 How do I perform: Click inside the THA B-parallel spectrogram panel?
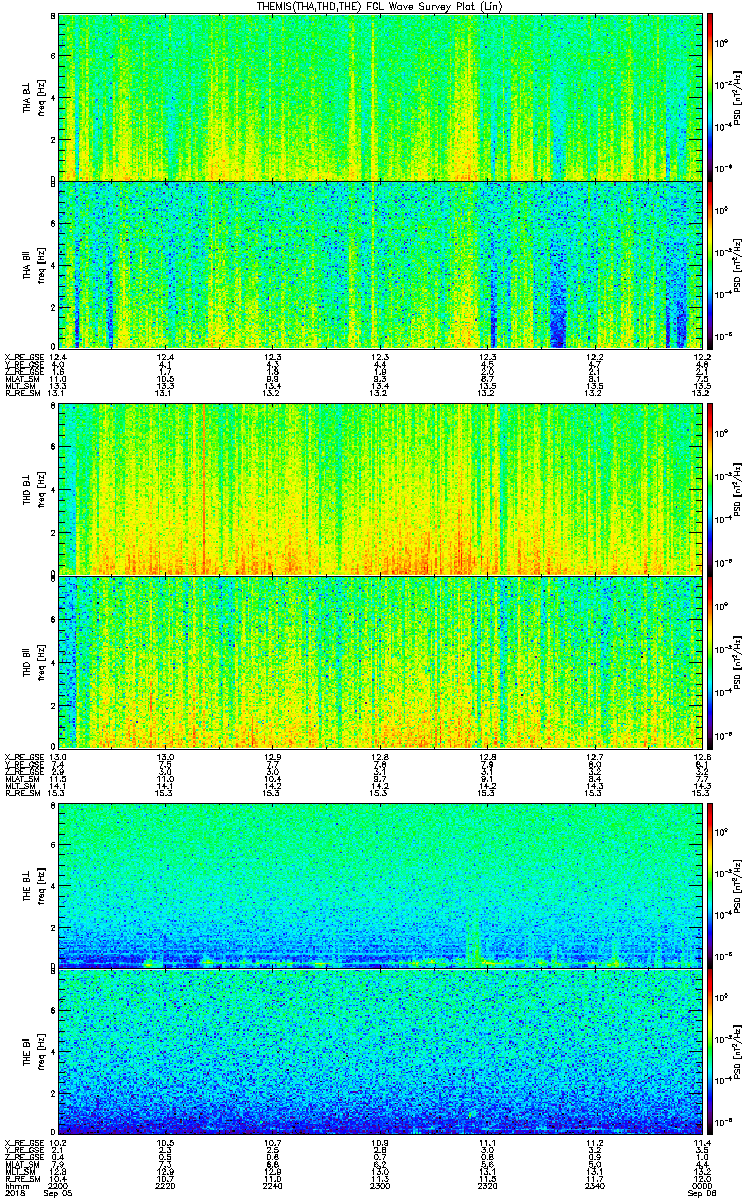[381, 264]
